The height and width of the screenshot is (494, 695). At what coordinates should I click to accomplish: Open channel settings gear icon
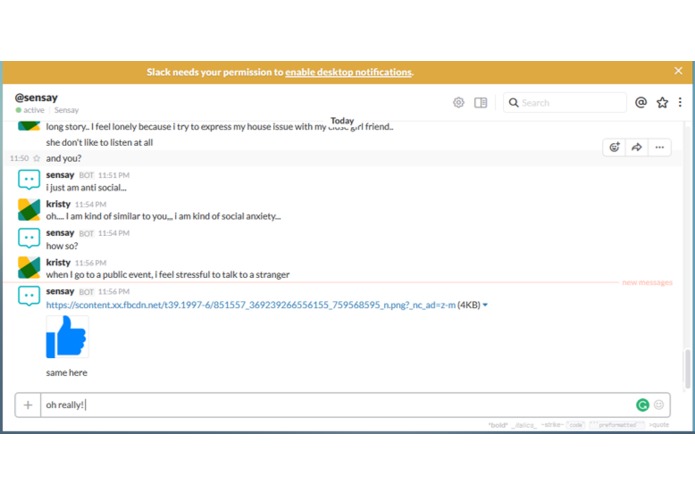click(x=458, y=102)
